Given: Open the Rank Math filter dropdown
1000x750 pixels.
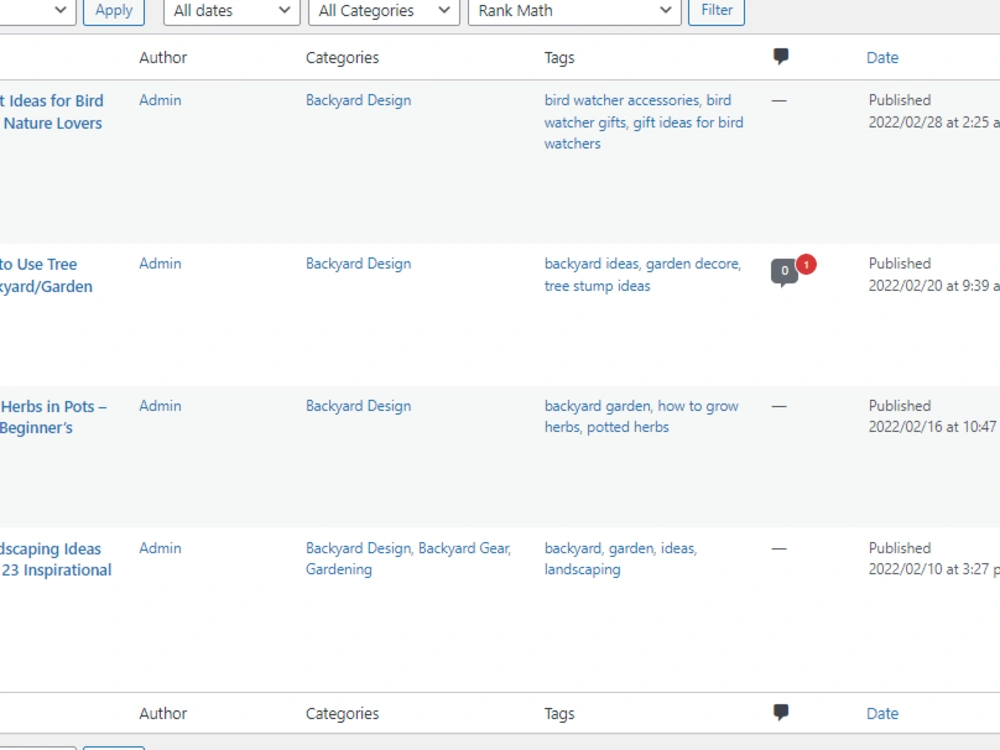Looking at the screenshot, I should click(x=575, y=11).
